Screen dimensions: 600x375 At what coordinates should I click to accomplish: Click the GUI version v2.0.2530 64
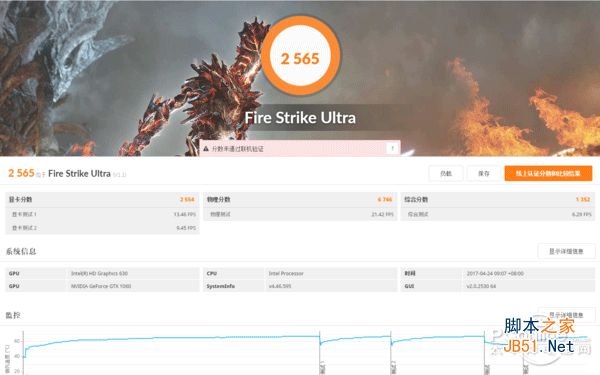coord(481,286)
